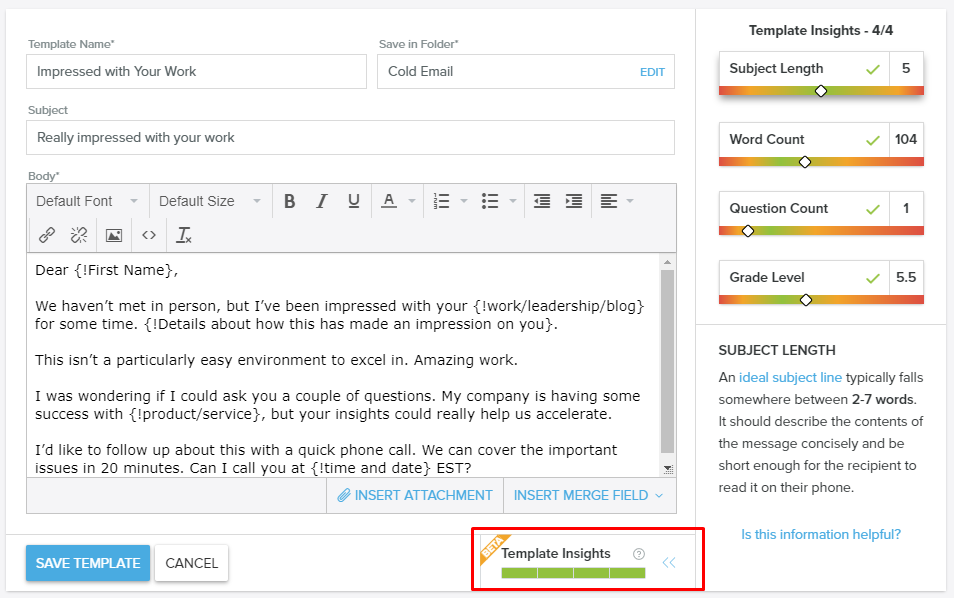Apply italic formatting to text
This screenshot has height=598, width=954.
click(x=322, y=201)
